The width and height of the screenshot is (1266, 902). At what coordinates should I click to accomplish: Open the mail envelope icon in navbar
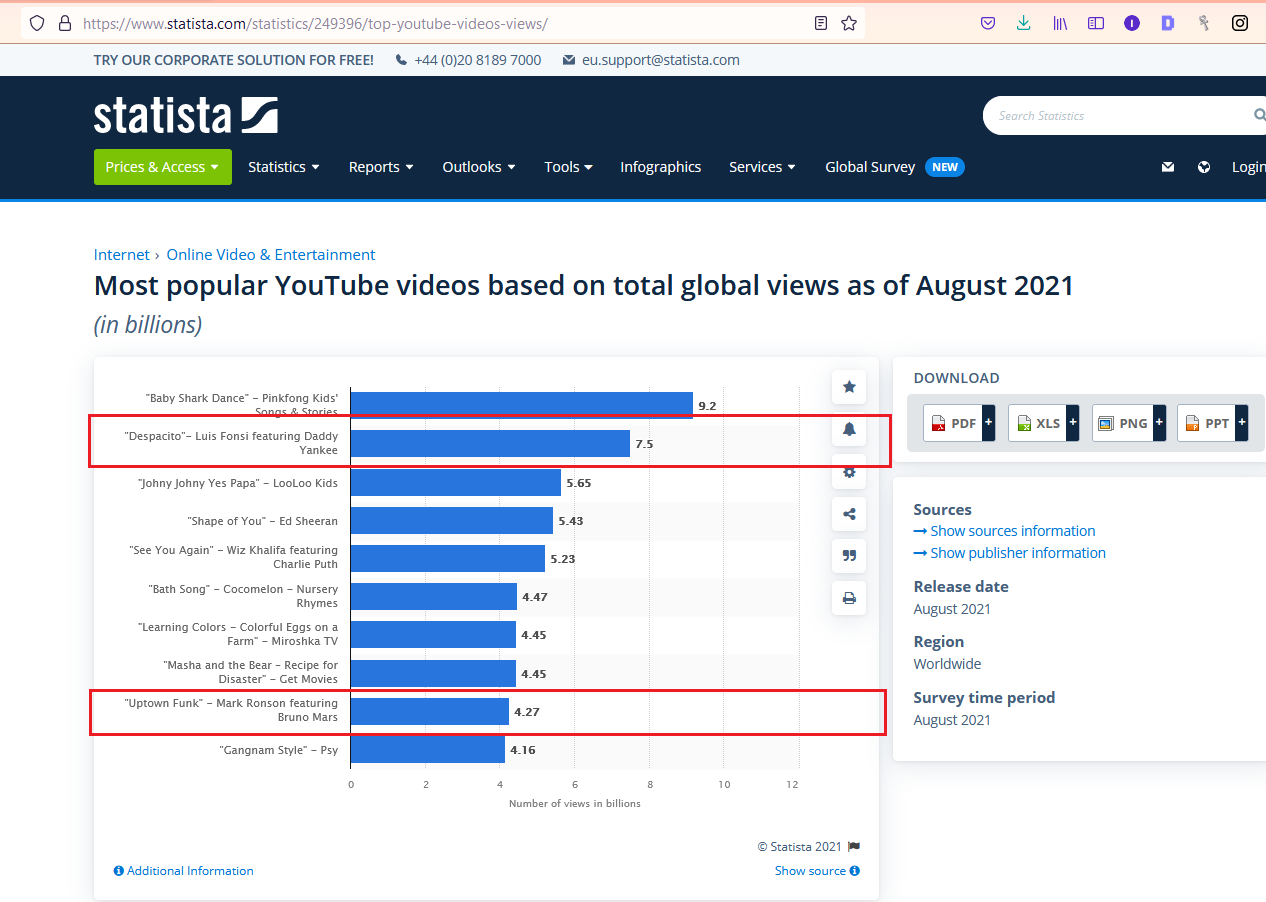1168,167
